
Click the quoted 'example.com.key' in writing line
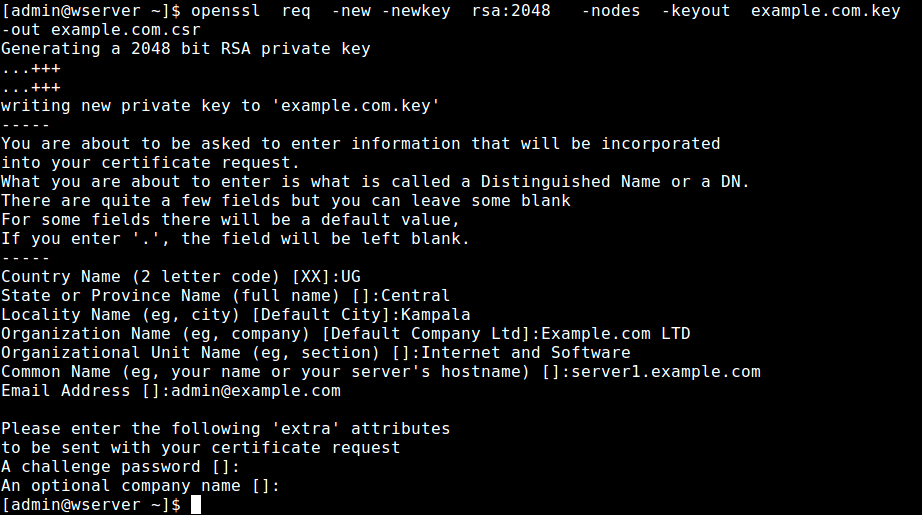[355, 105]
